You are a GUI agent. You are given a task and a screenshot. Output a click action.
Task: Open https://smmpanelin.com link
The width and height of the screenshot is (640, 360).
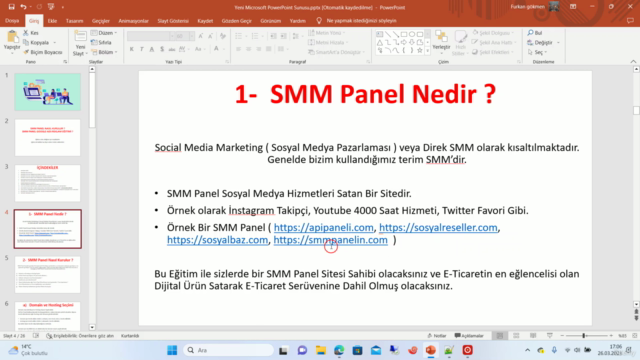[x=331, y=240]
